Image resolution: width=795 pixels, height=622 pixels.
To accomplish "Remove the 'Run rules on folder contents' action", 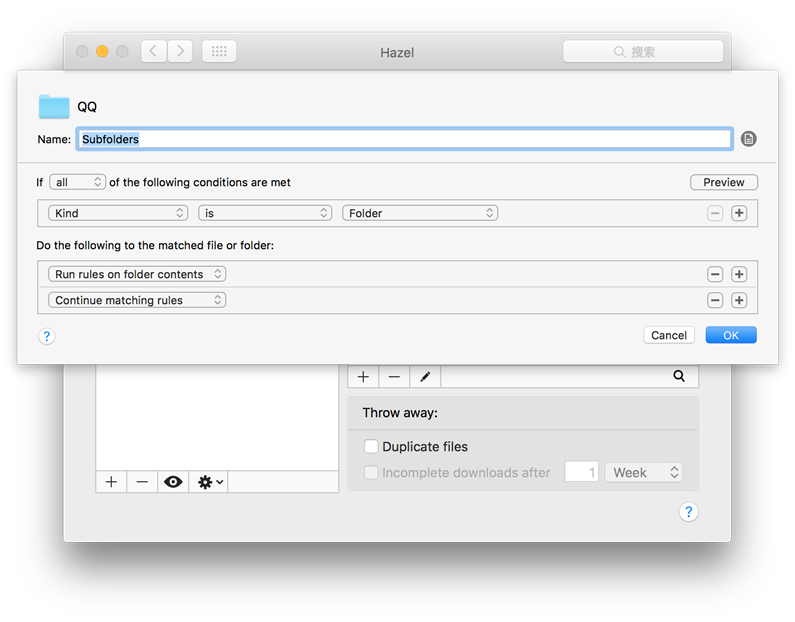I will click(x=715, y=274).
